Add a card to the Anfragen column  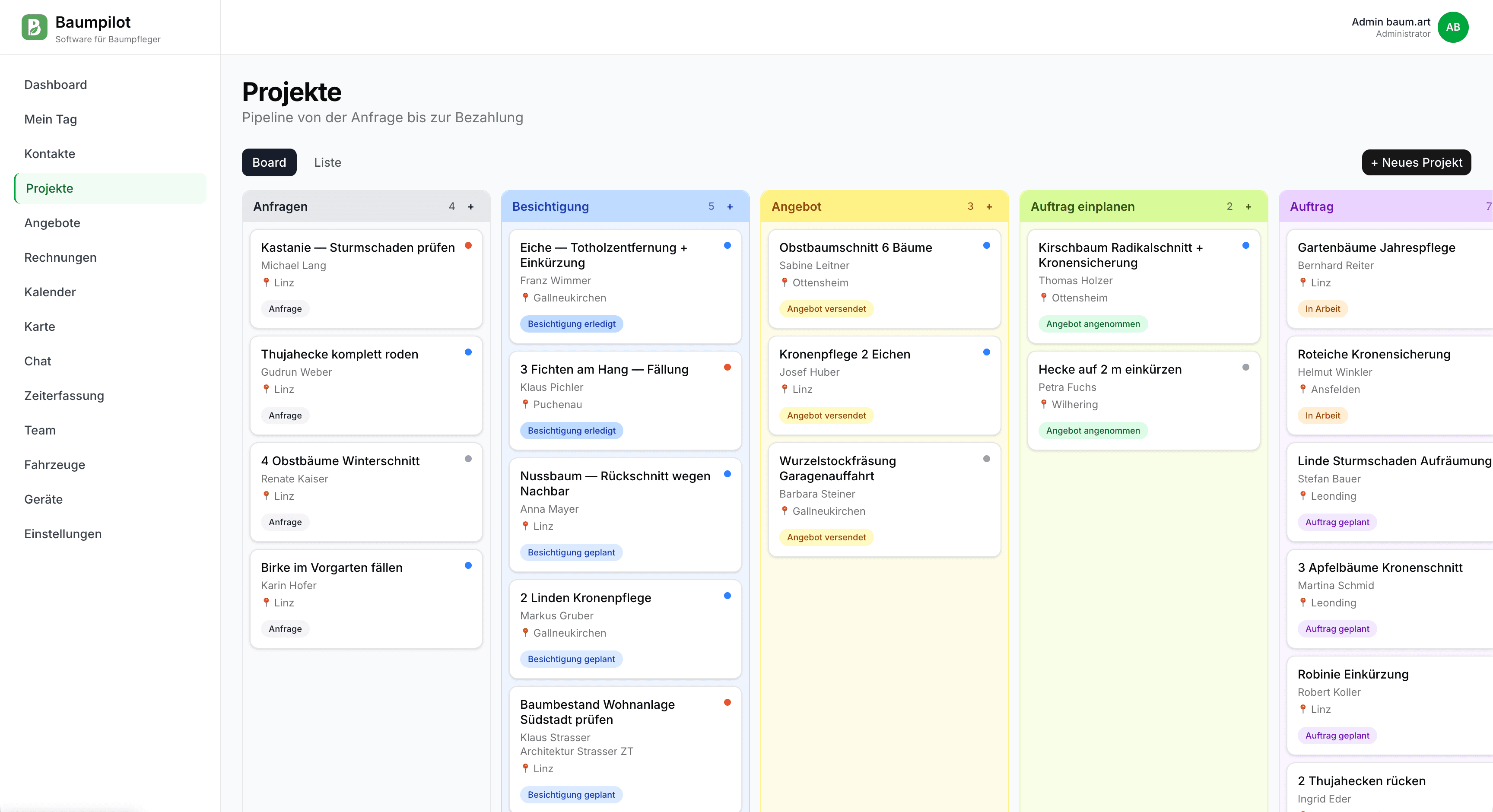click(470, 207)
